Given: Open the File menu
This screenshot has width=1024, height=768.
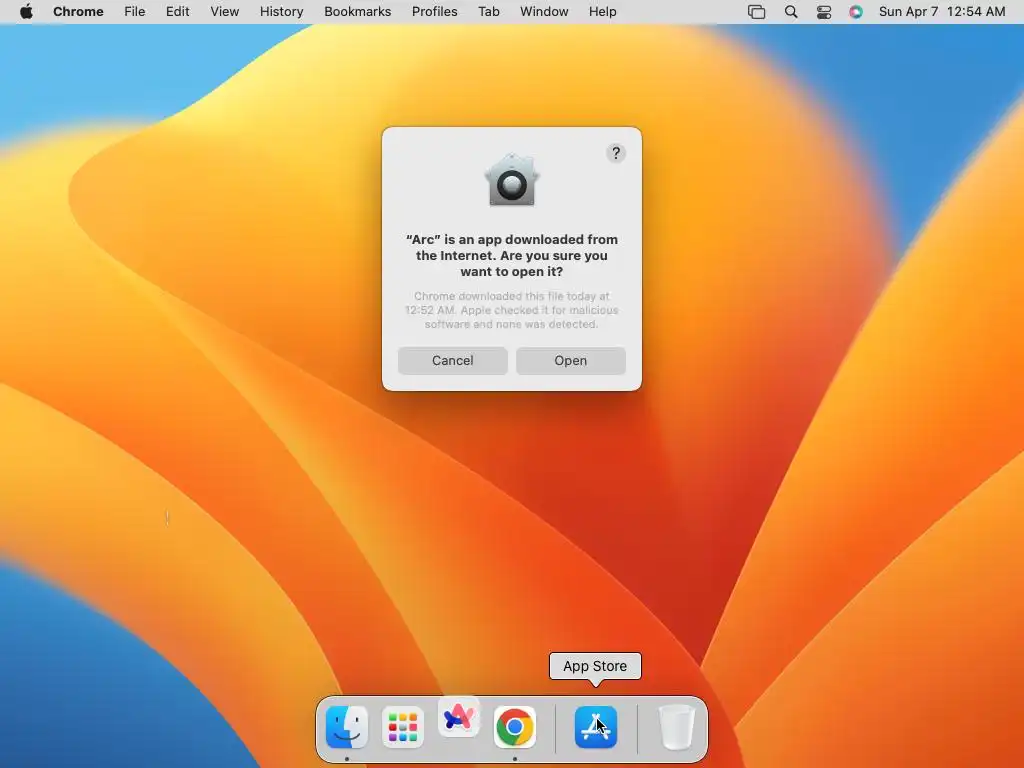Looking at the screenshot, I should 135,12.
